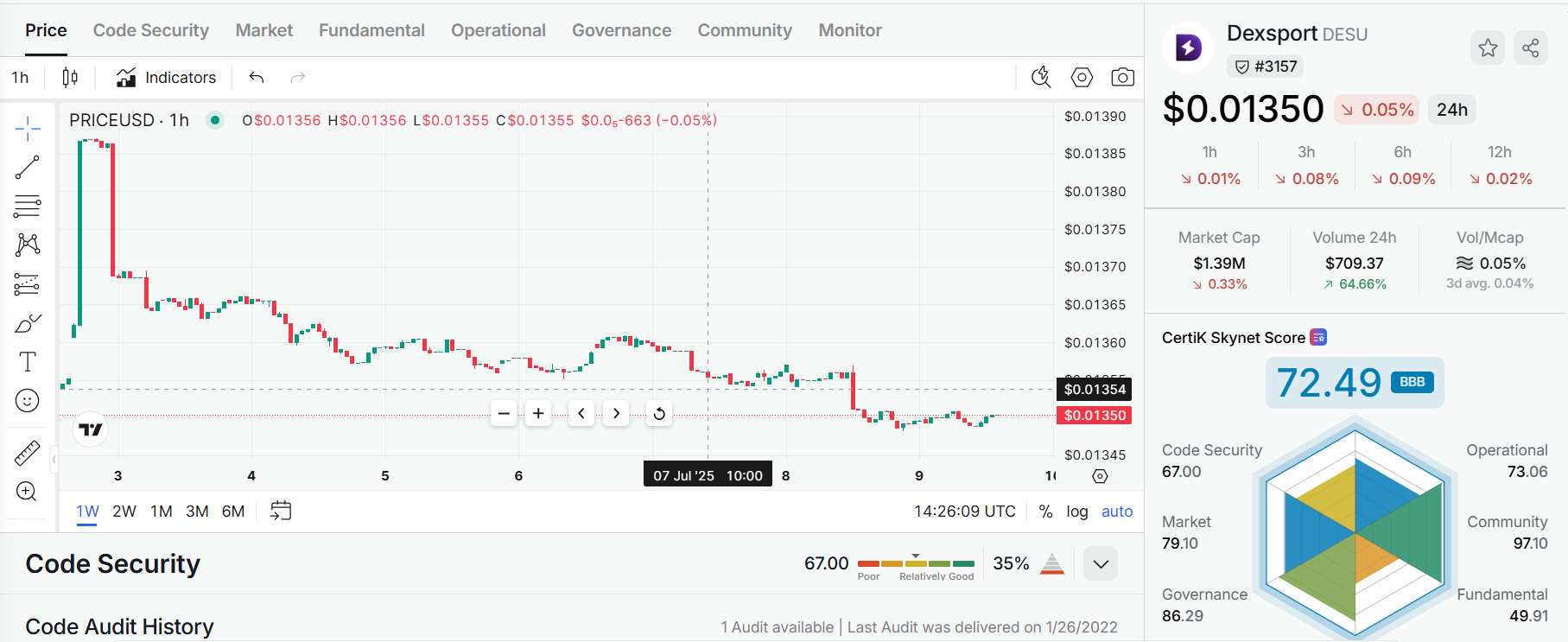Click the undo arrow in chart toolbar

click(257, 78)
